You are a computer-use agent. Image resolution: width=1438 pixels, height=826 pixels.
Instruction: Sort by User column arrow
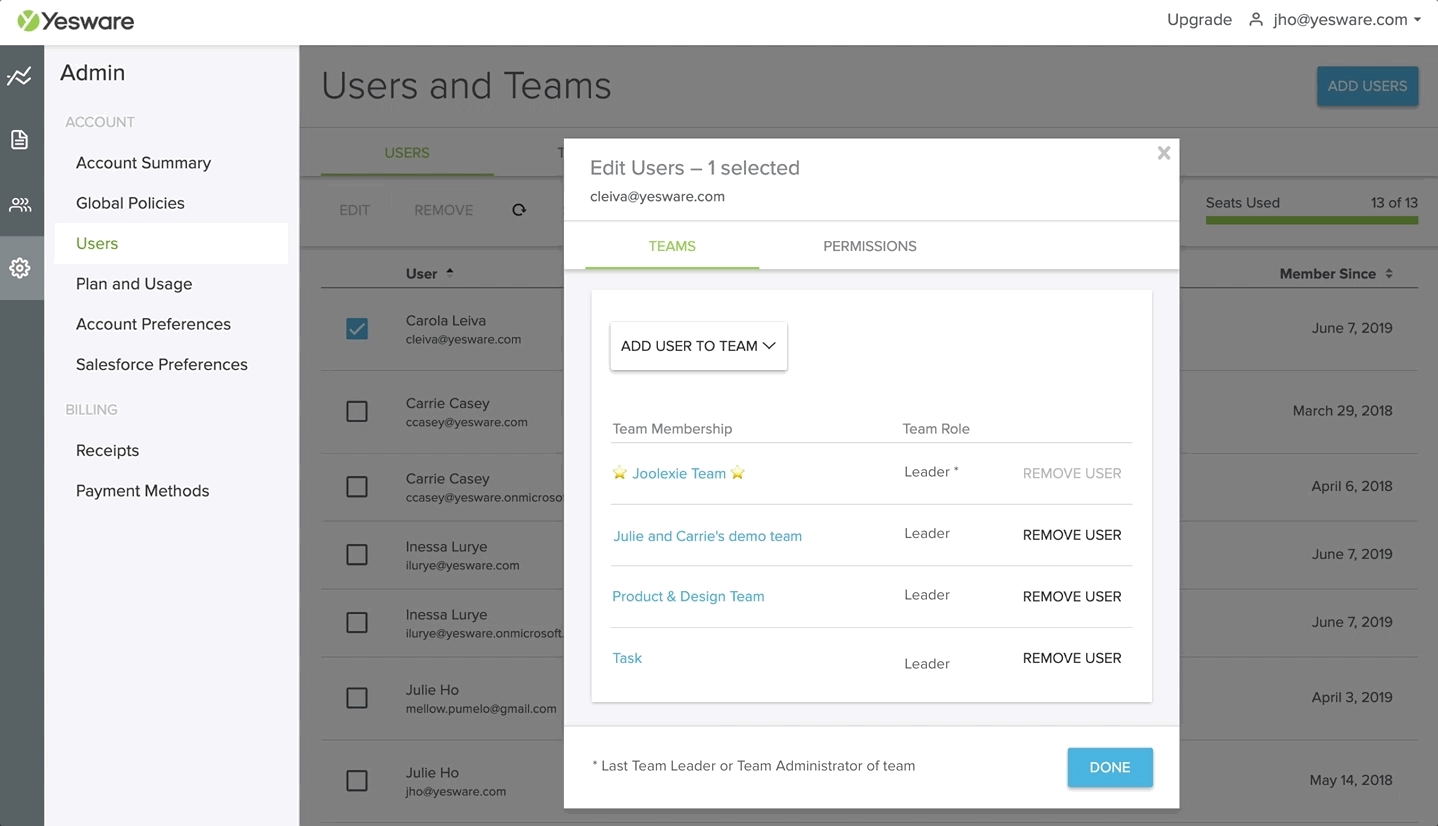point(450,272)
